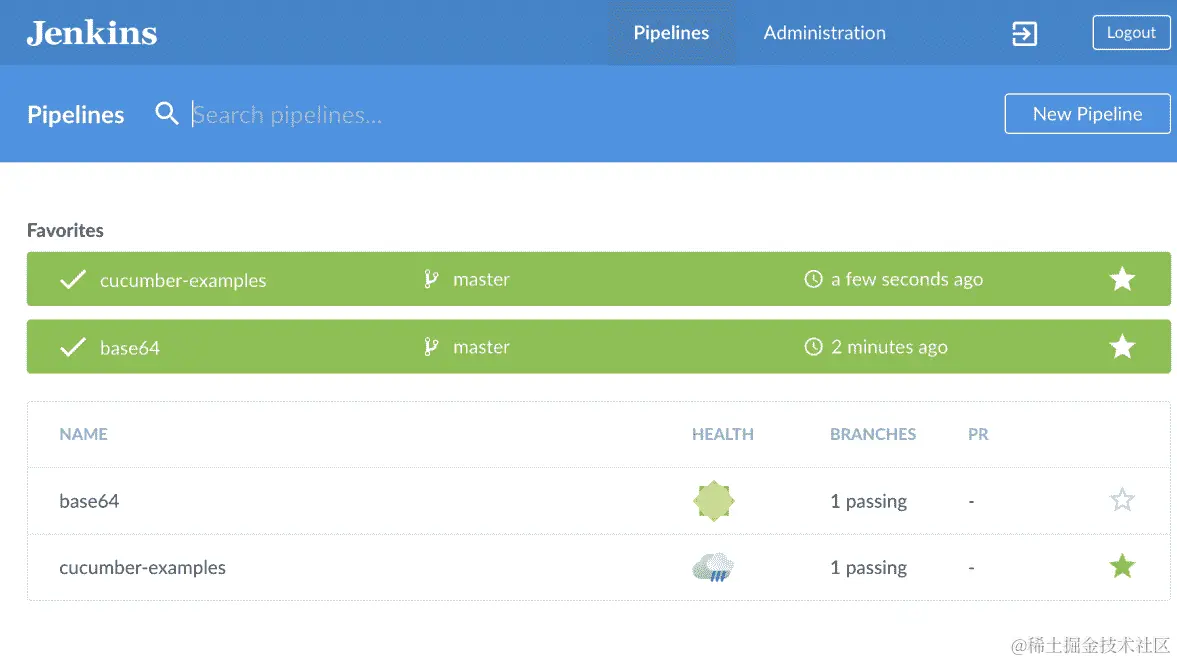Screen dimensions: 1177x662
Task: Favorite base64 with the outline star
Action: tap(1121, 500)
